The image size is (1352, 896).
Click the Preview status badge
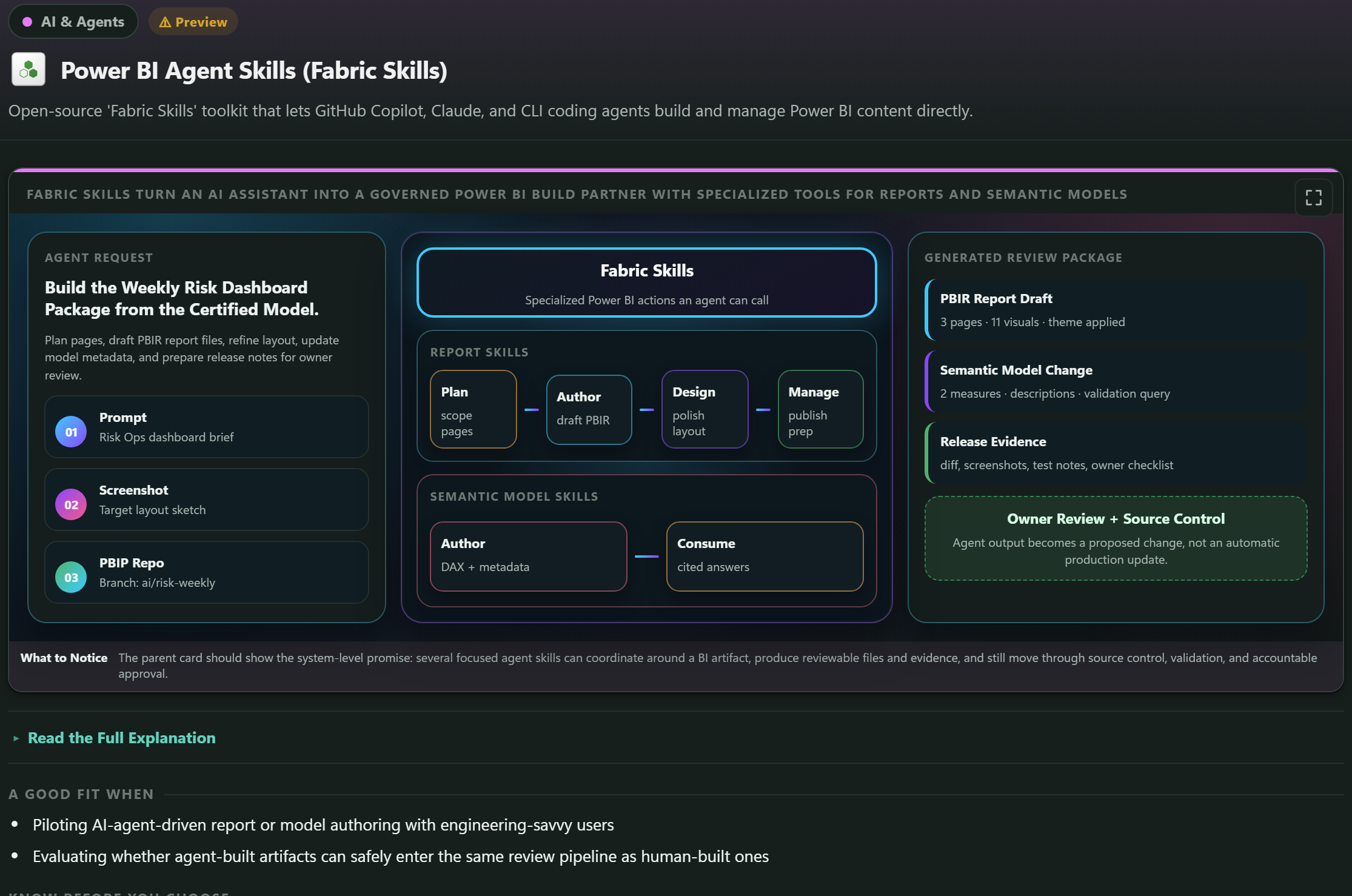pyautogui.click(x=193, y=22)
